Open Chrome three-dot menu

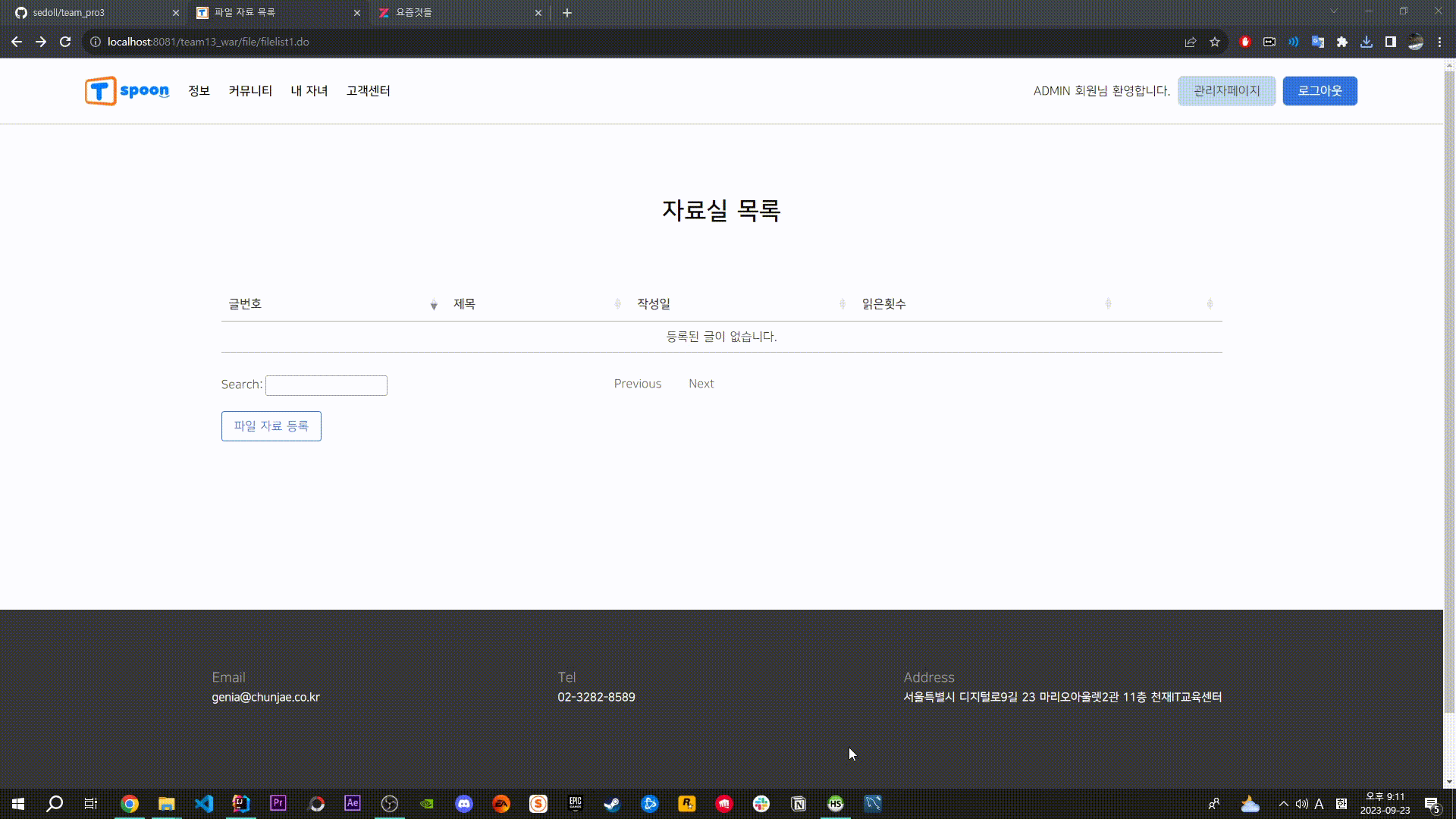(x=1440, y=42)
